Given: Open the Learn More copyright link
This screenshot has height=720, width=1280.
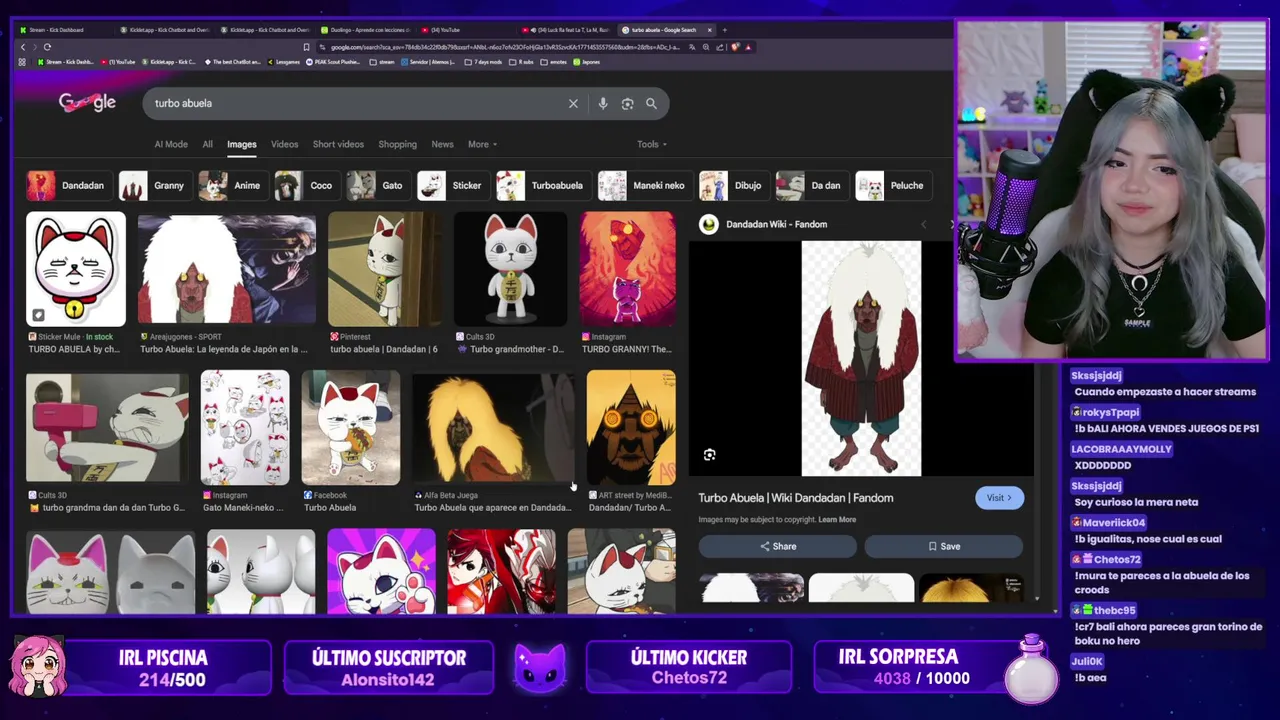Looking at the screenshot, I should tap(837, 520).
